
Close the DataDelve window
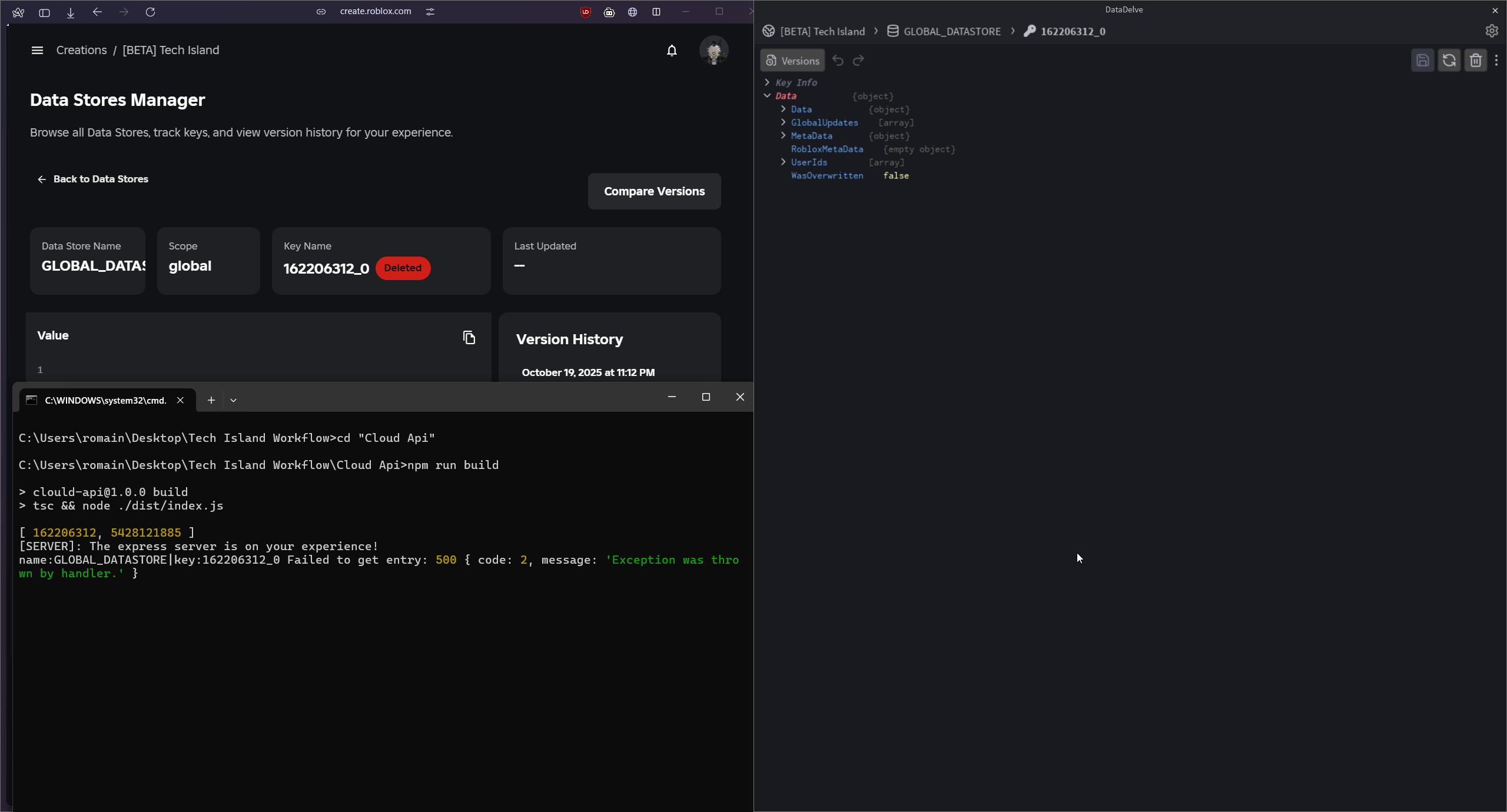tap(1495, 10)
